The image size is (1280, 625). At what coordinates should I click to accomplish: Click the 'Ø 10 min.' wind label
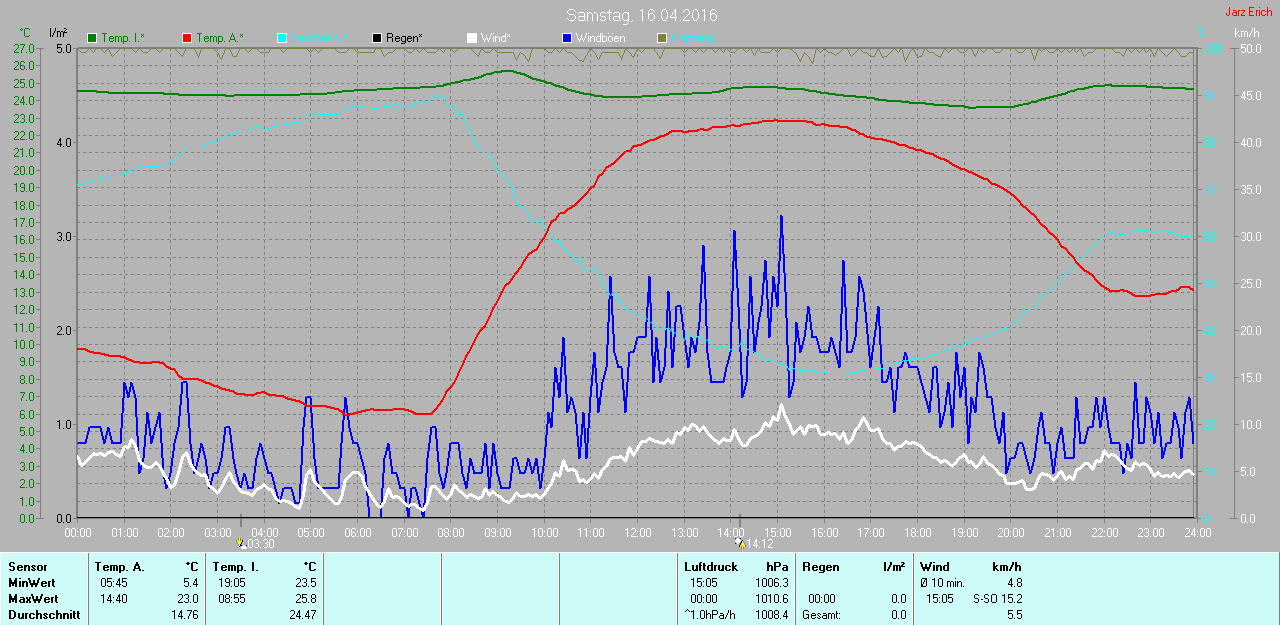[x=942, y=582]
